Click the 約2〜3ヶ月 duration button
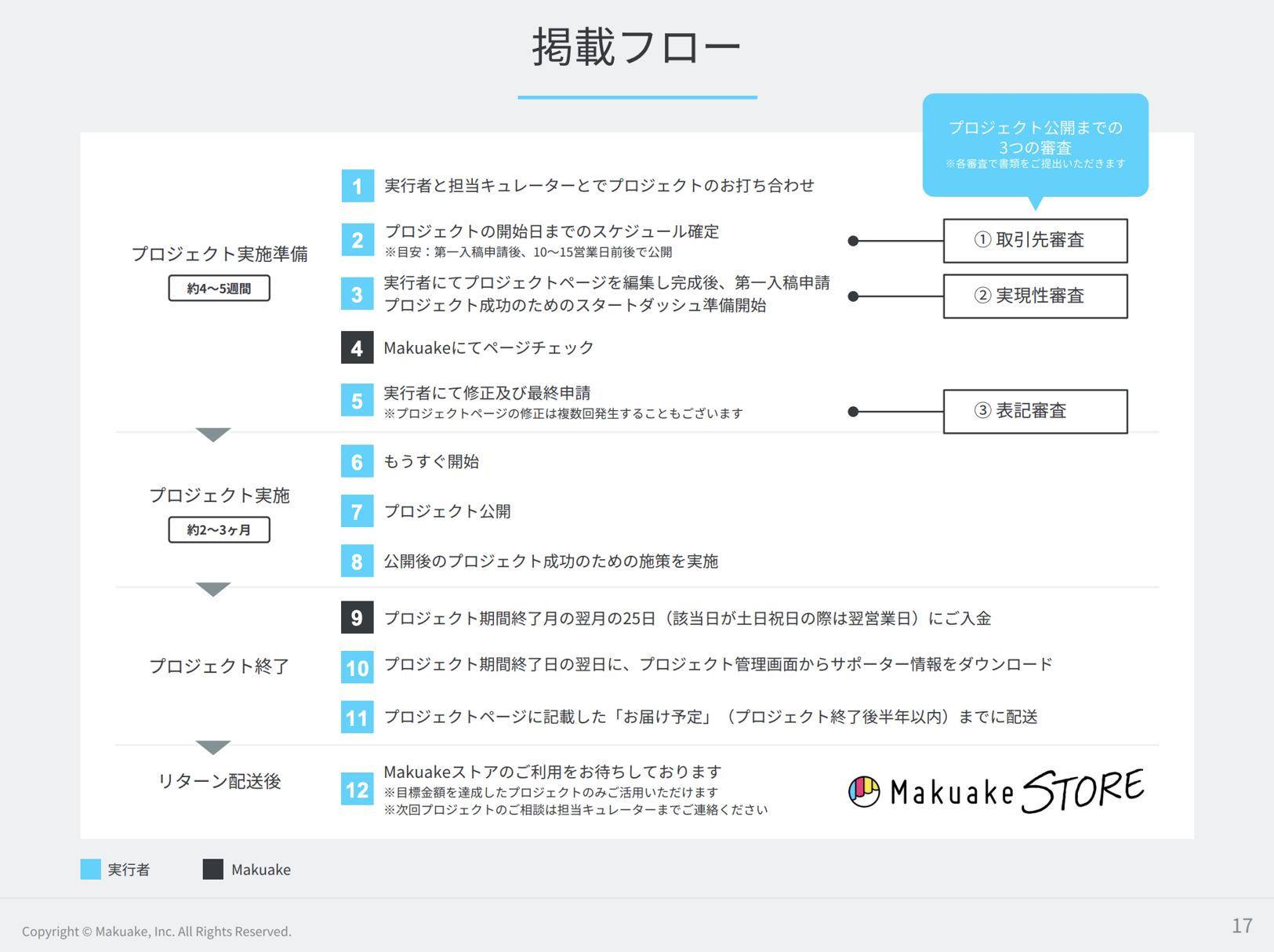Image resolution: width=1274 pixels, height=952 pixels. point(219,529)
